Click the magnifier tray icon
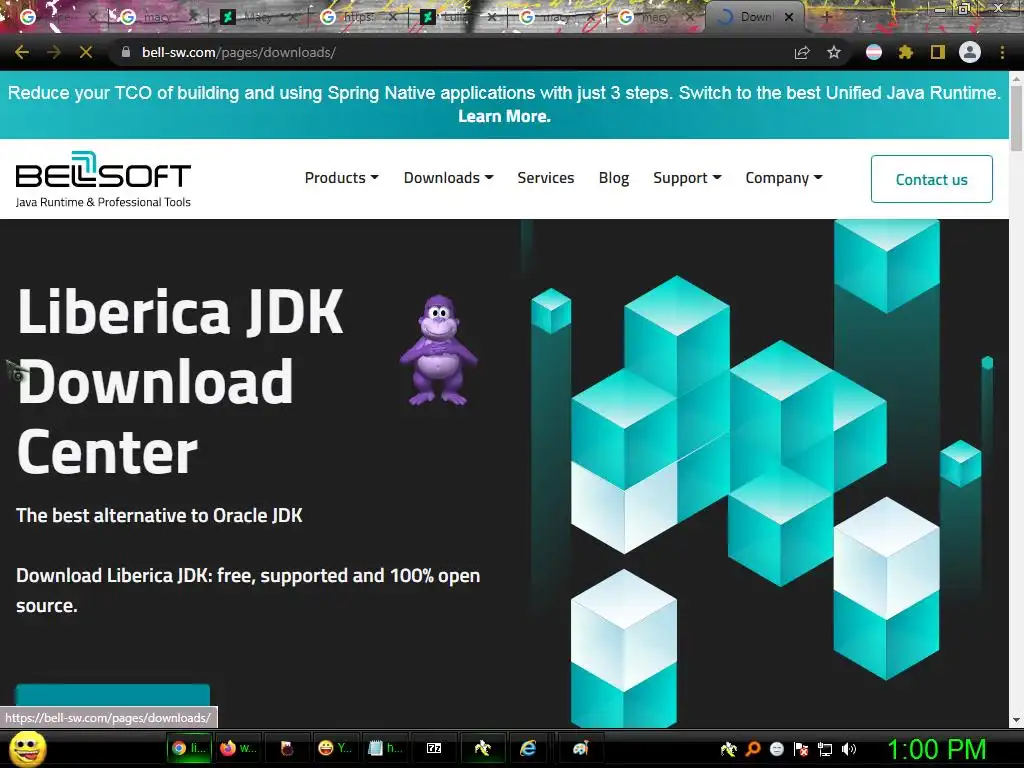Screen dimensions: 1024x768 [x=752, y=749]
